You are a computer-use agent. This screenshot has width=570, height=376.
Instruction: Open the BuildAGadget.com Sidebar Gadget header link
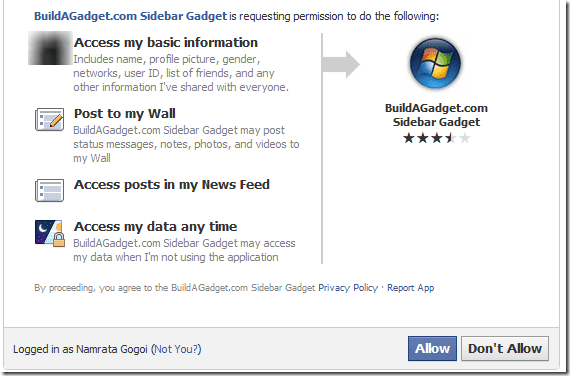(x=130, y=16)
